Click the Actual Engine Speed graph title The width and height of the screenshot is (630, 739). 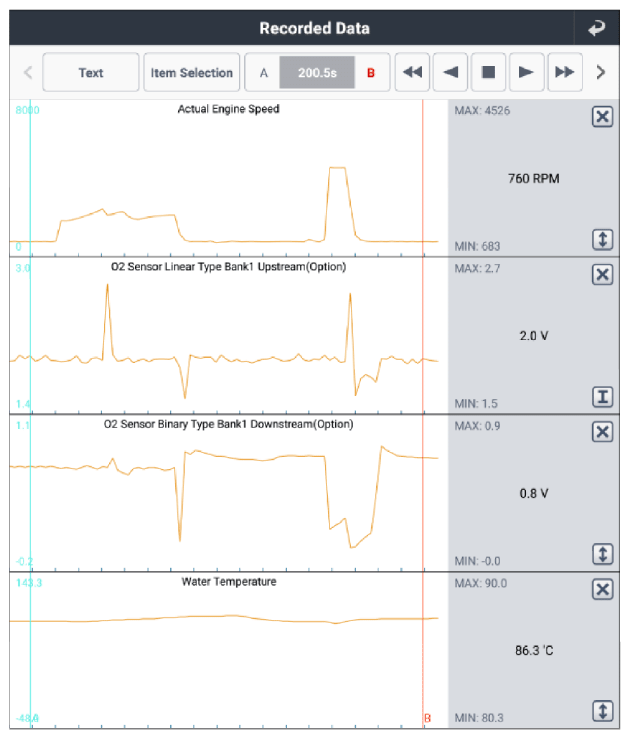coord(229,109)
